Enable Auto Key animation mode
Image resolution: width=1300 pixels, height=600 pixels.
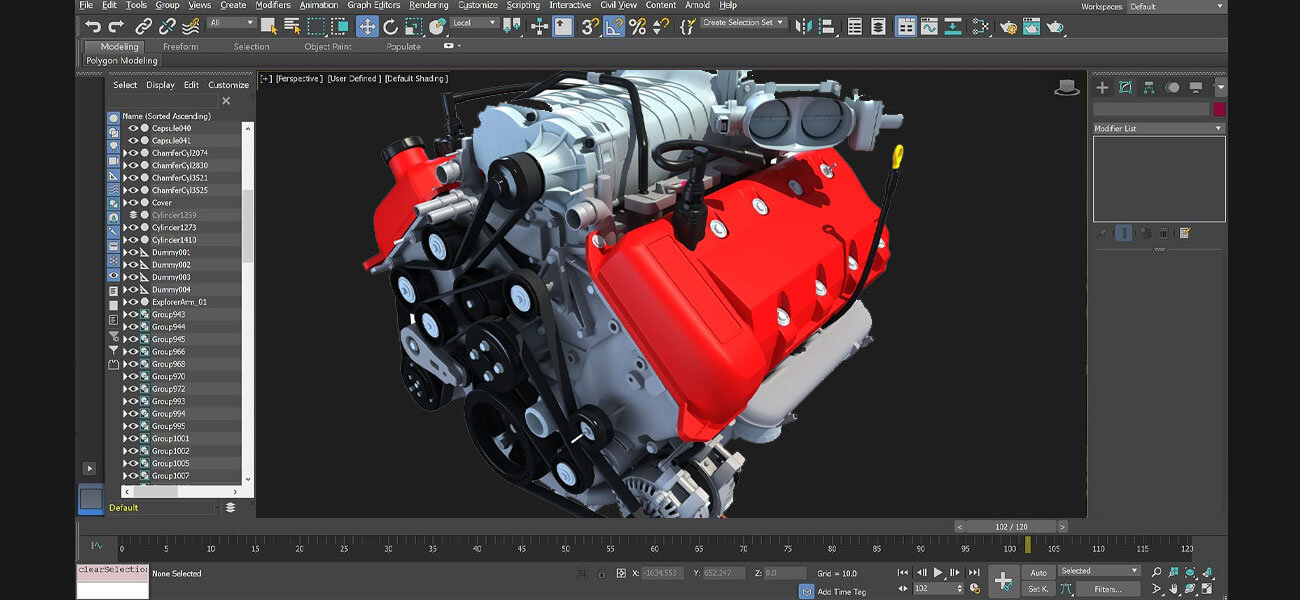[x=1039, y=572]
